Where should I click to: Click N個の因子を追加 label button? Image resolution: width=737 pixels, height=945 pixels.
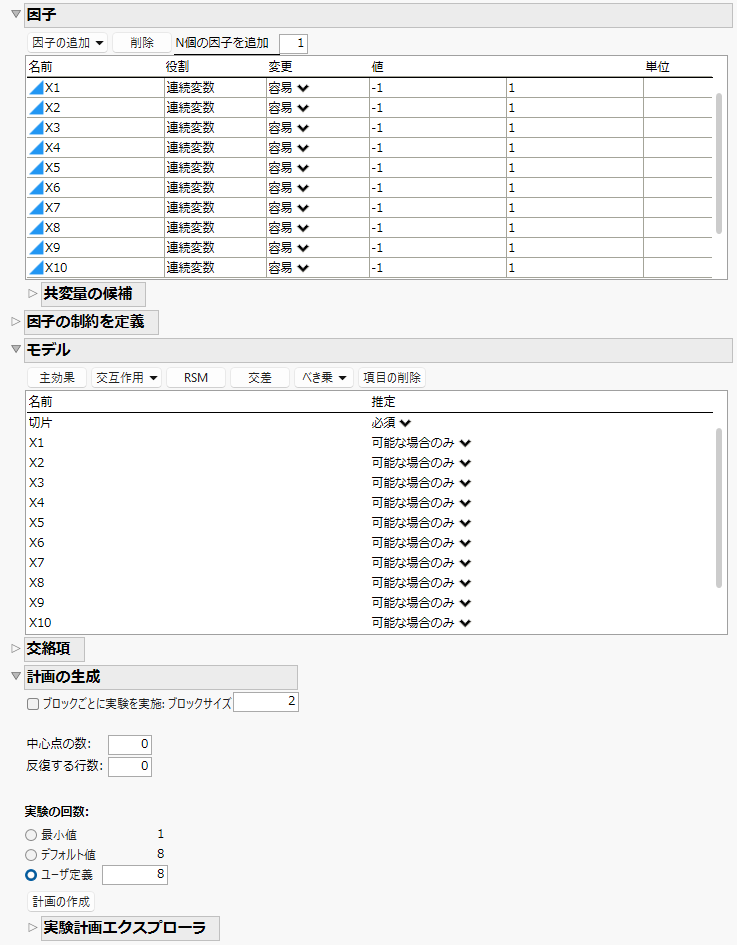click(222, 43)
